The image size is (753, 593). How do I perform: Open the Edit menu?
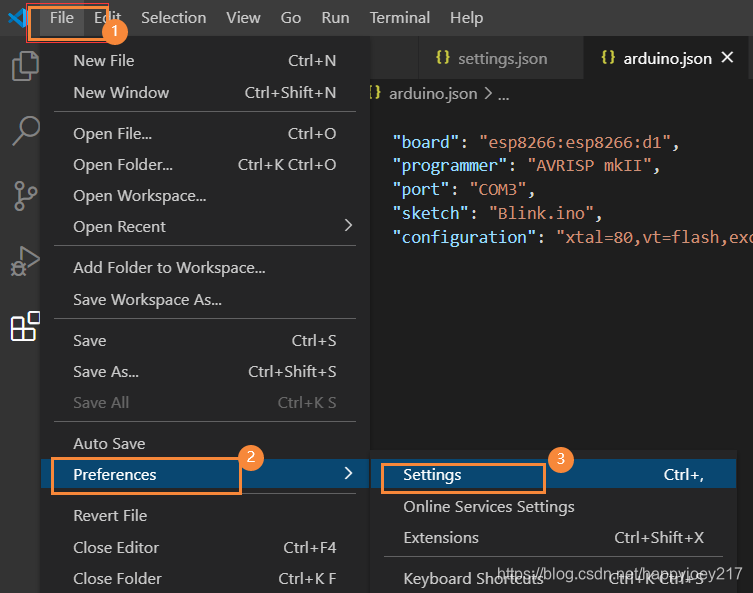(x=107, y=18)
